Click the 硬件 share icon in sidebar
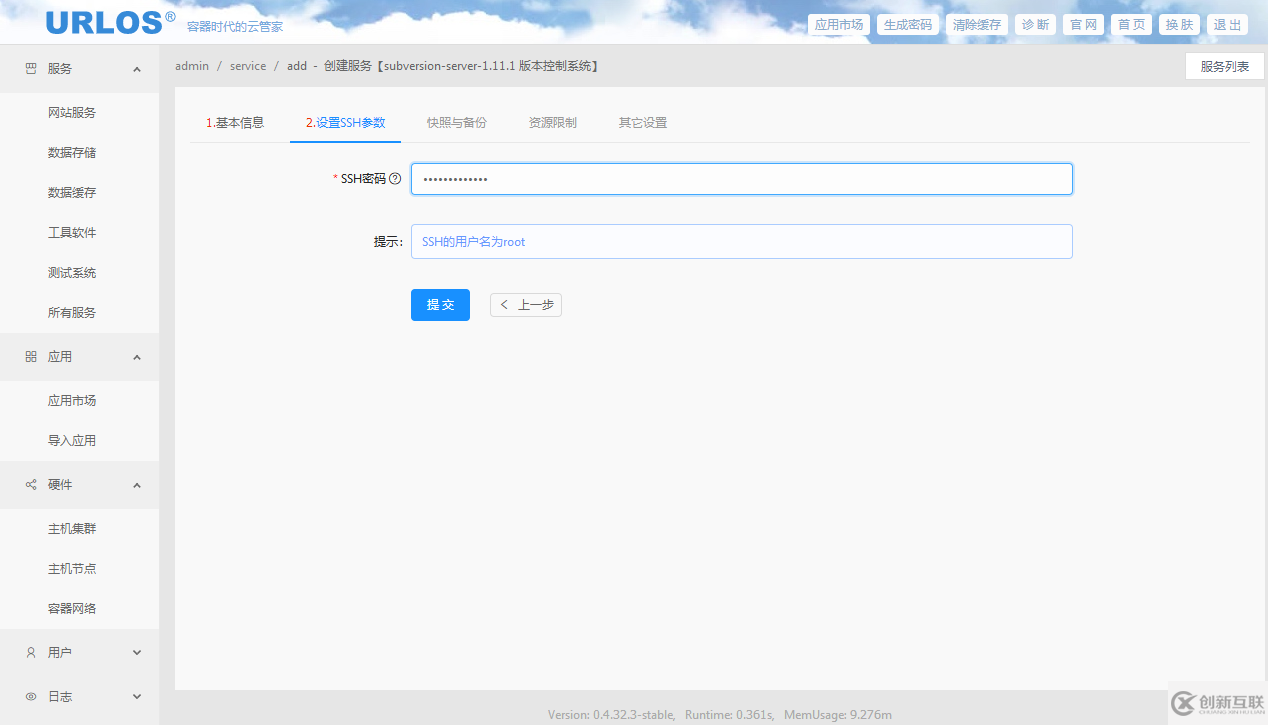The width and height of the screenshot is (1268, 725). pyautogui.click(x=31, y=485)
